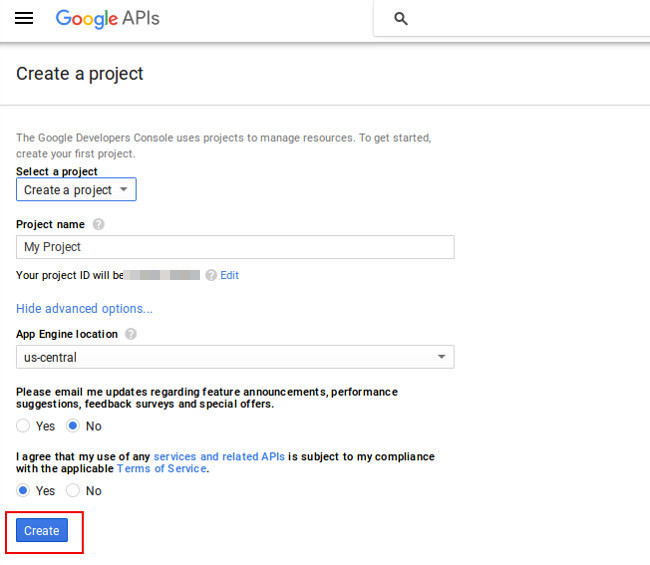Image resolution: width=650 pixels, height=565 pixels.
Task: Open the Terms of Service link
Action: click(x=162, y=468)
